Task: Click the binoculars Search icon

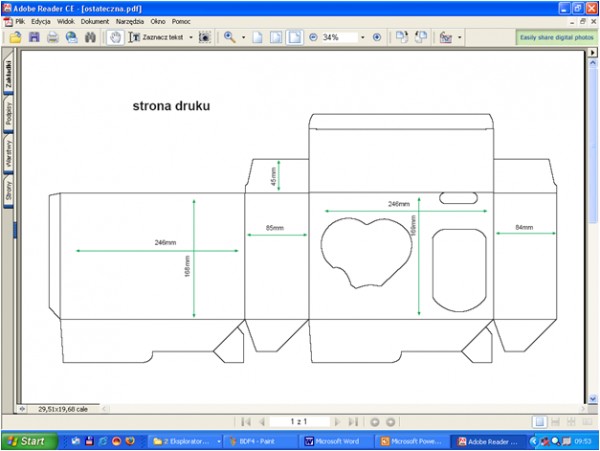Action: point(90,37)
